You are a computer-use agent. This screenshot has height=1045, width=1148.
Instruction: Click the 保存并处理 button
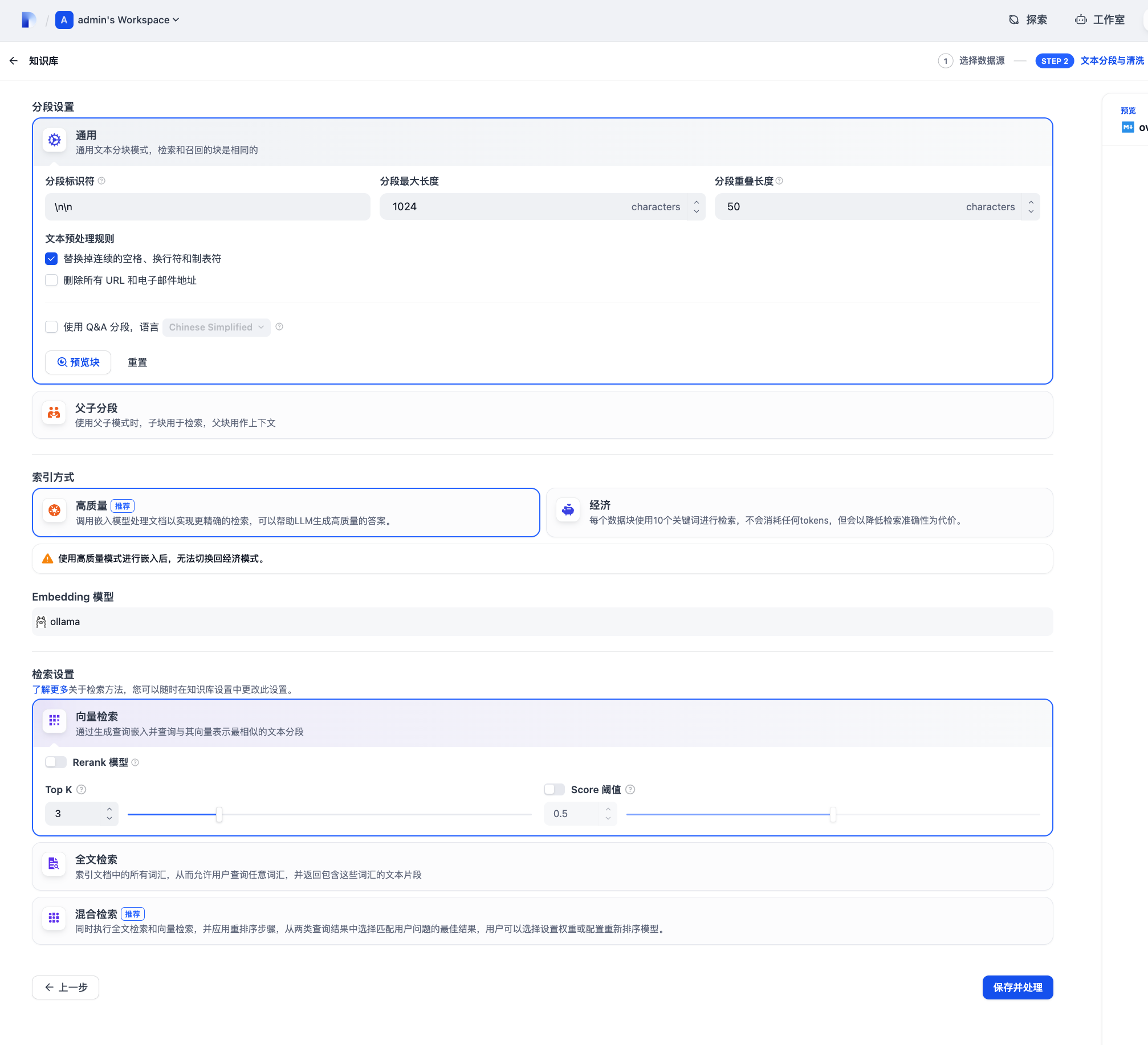click(x=1017, y=987)
